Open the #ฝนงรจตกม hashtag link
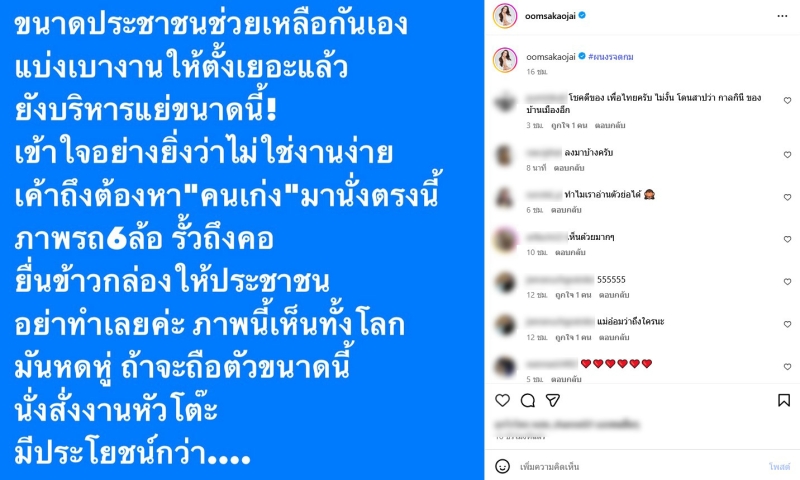Viewport: 800px width, 480px height. [611, 57]
